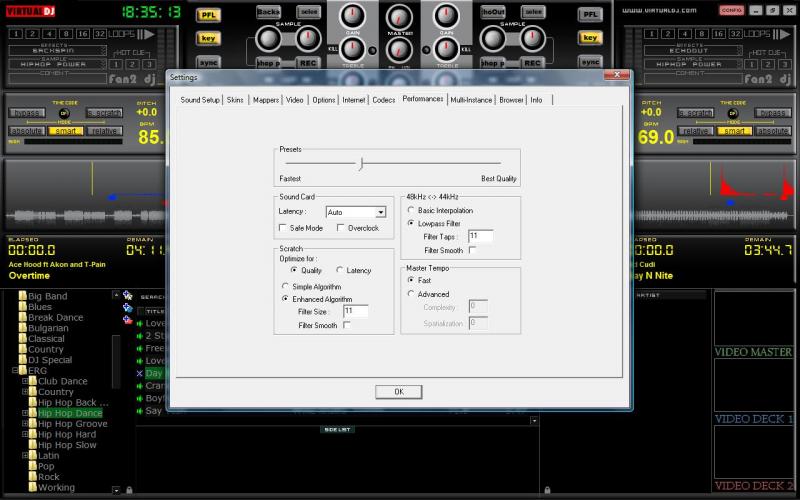This screenshot has height=500, width=800.
Task: Enable Safe Mode checkbox
Action: 283,228
